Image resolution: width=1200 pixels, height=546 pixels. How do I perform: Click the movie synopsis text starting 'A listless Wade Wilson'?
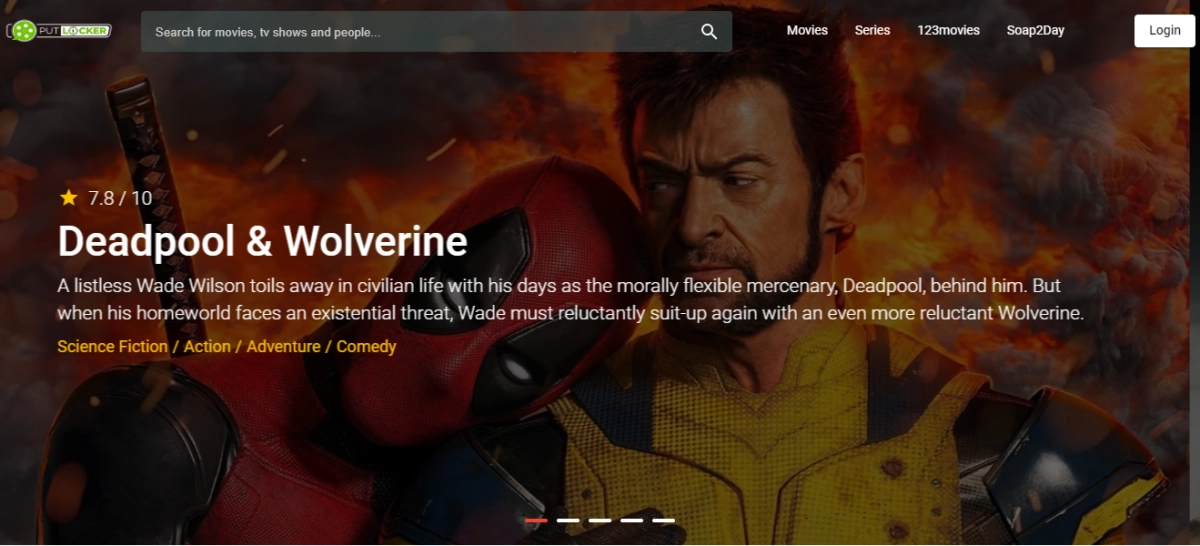click(x=571, y=299)
